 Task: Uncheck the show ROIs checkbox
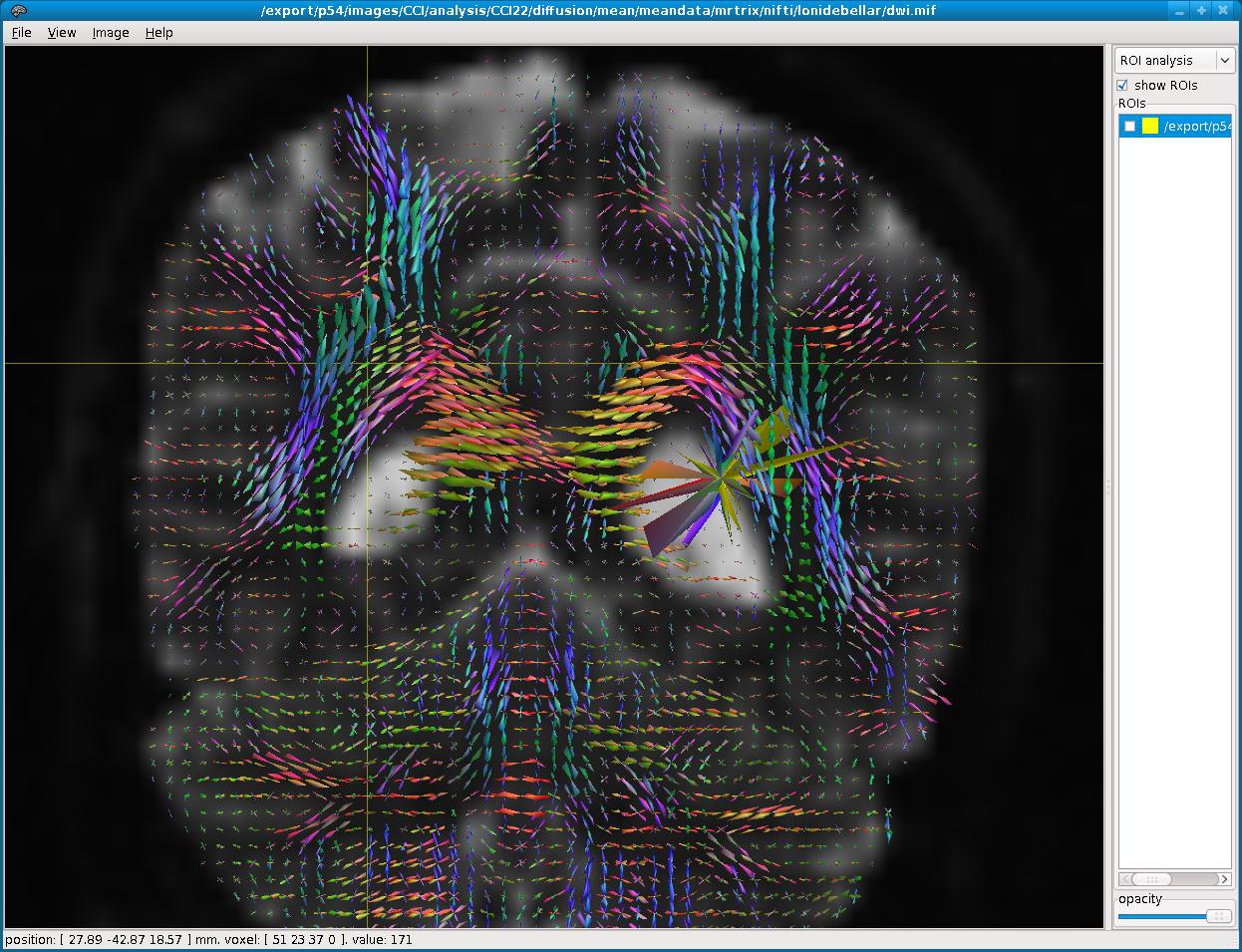pos(1123,86)
